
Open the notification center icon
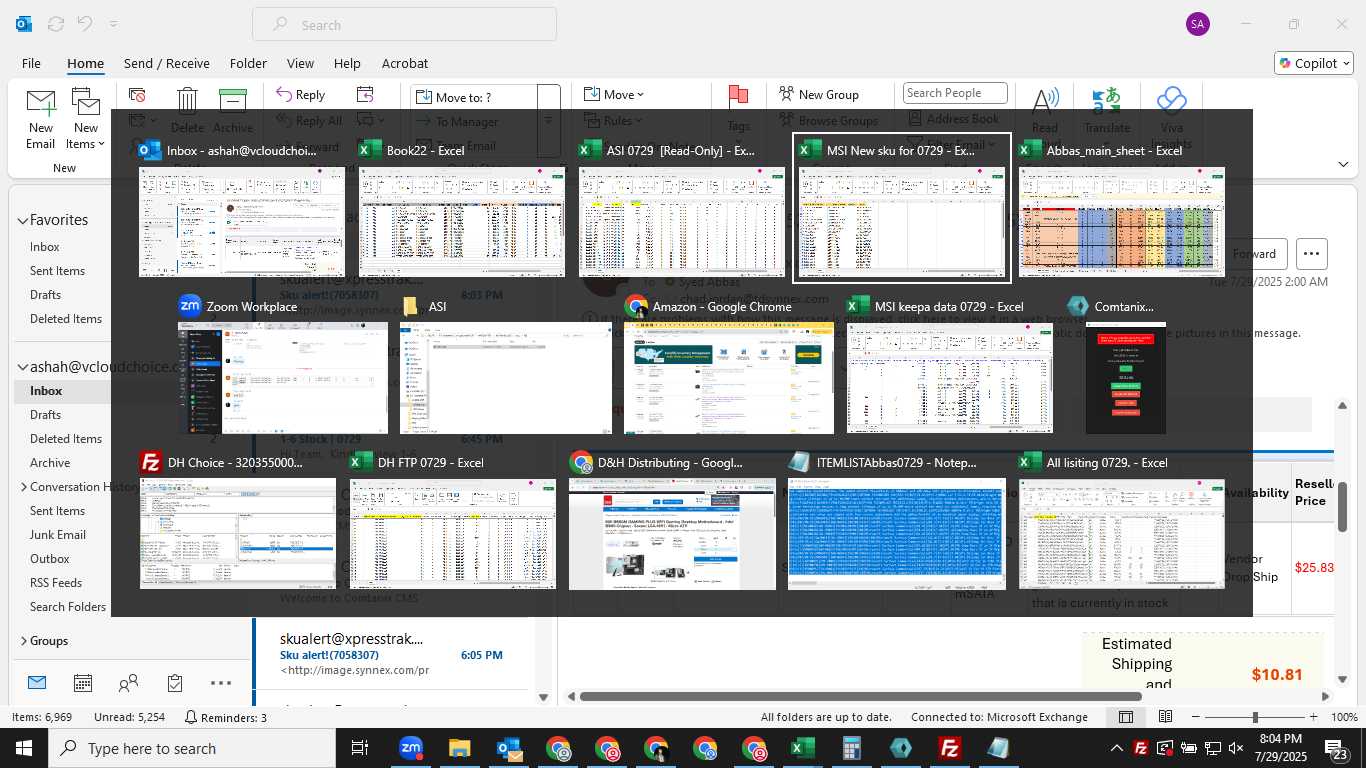tap(1337, 748)
